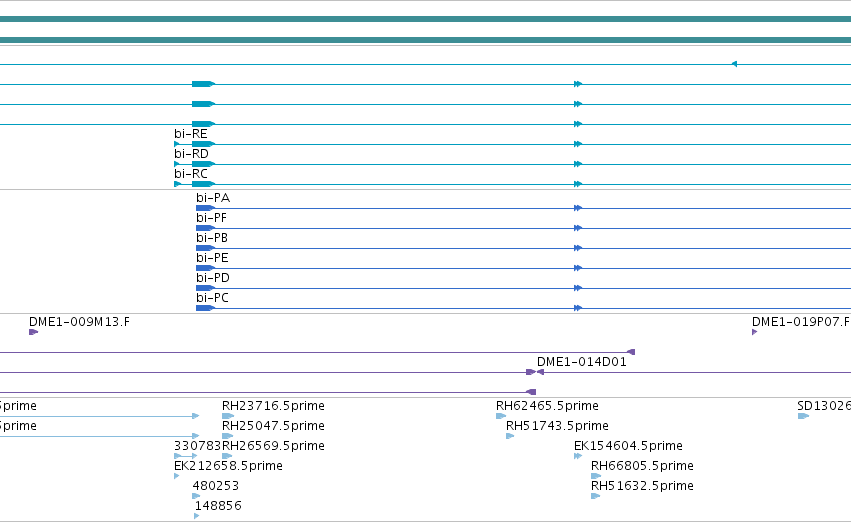Click the RH25047.5prime EST label
The height and width of the screenshot is (522, 851).
pos(273,426)
